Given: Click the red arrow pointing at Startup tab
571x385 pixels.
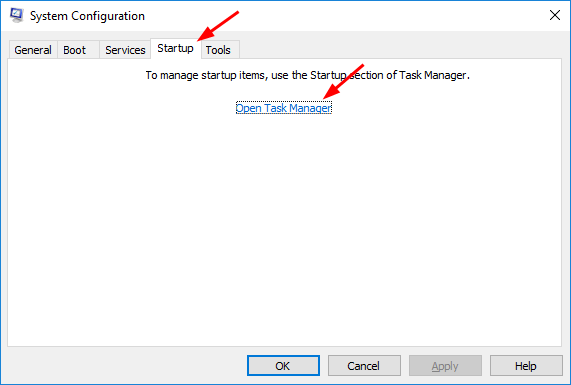Looking at the screenshot, I should [218, 26].
